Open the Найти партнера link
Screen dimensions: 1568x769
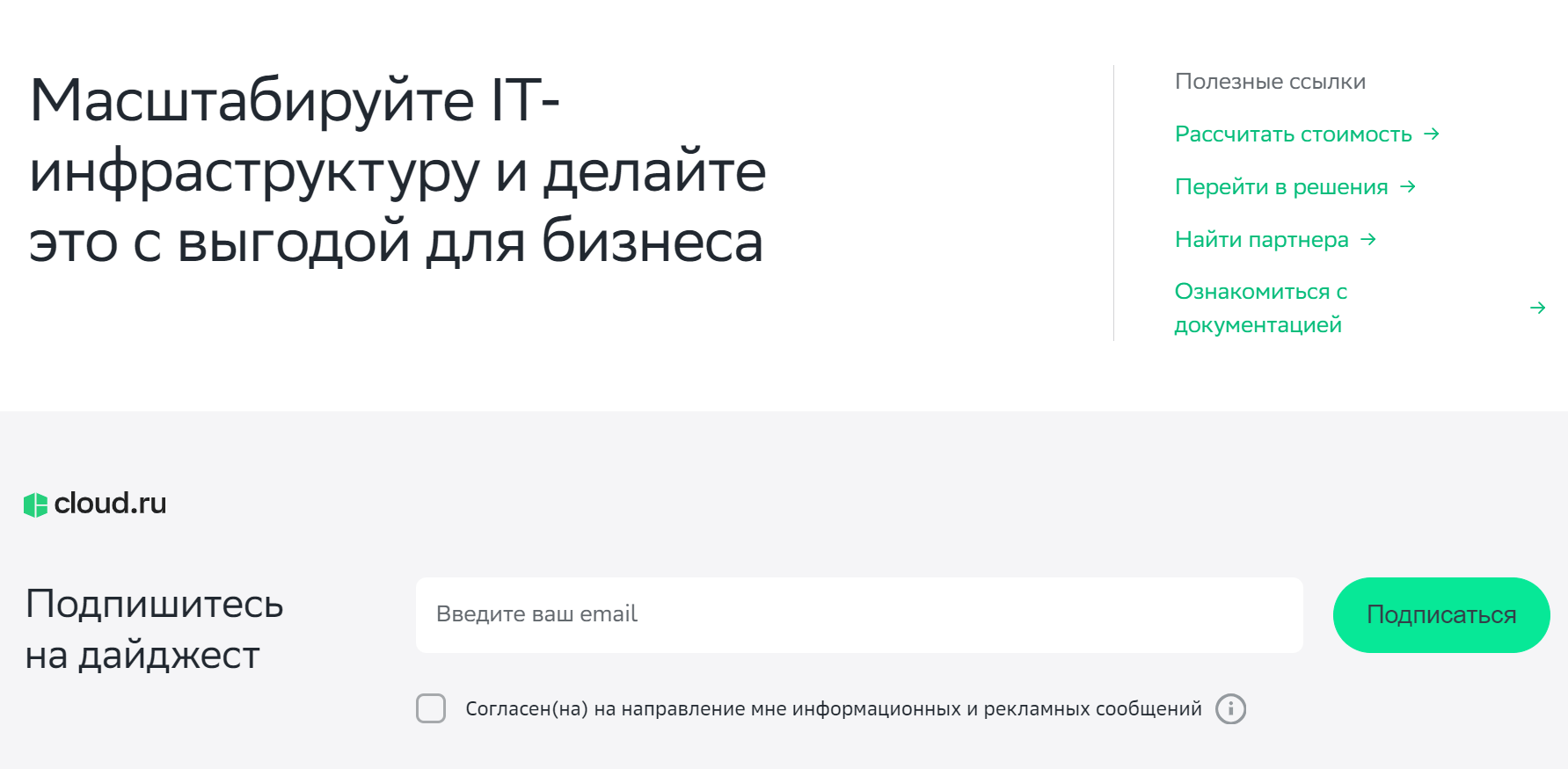(1262, 239)
